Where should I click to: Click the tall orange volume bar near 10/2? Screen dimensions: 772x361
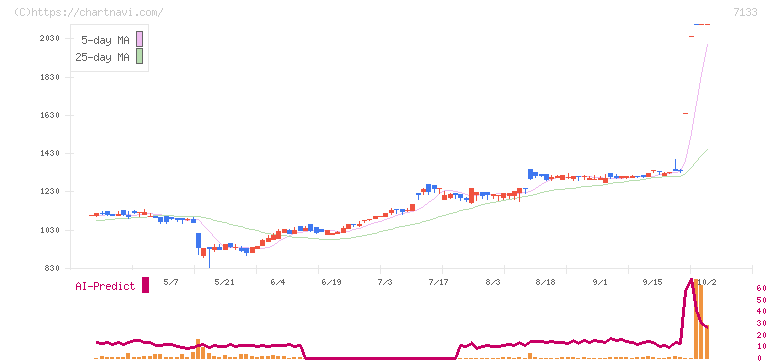(x=696, y=319)
